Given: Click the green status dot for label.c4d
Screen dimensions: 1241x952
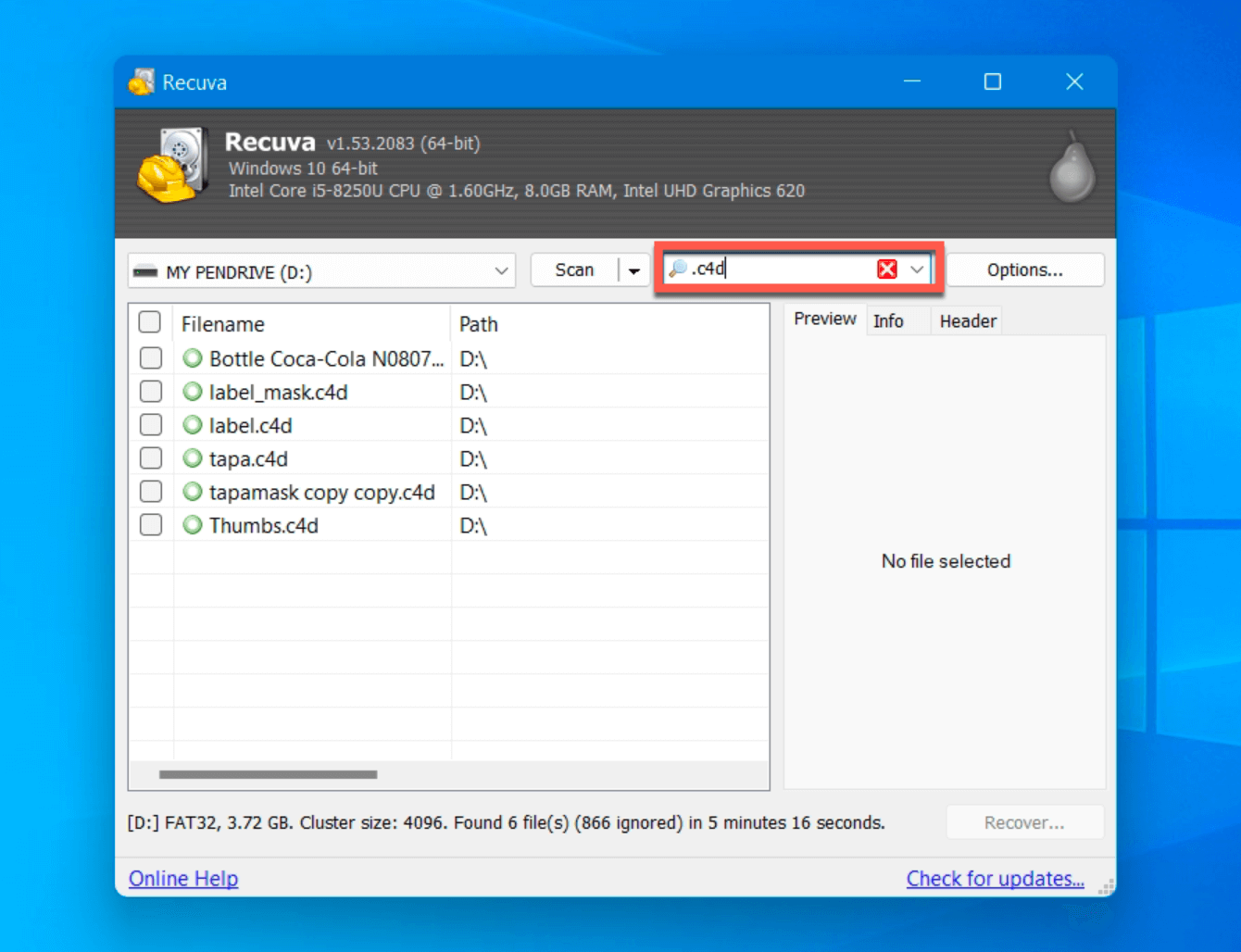Looking at the screenshot, I should (x=193, y=425).
